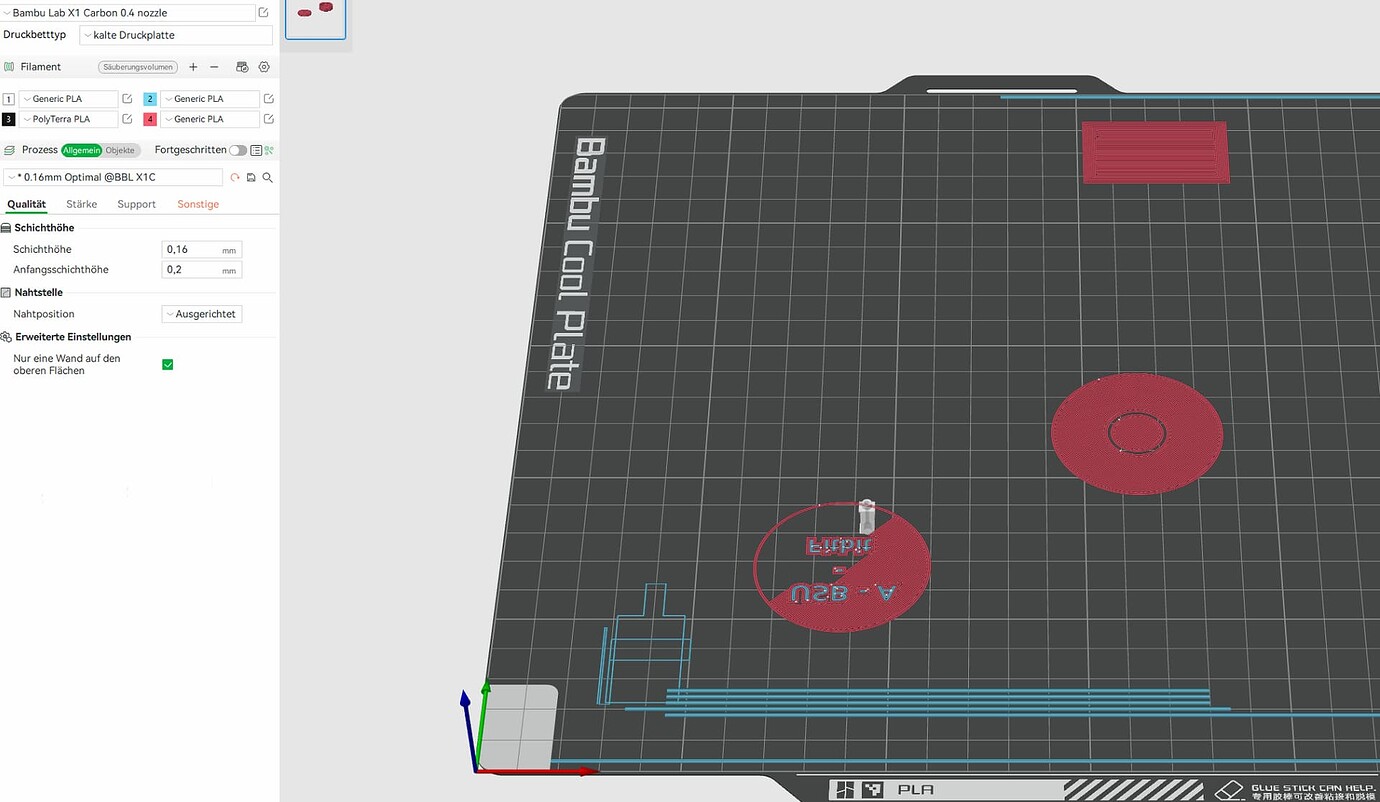The image size is (1380, 802).
Task: Open filament 4 Generic PLA dropdown
Action: point(209,119)
